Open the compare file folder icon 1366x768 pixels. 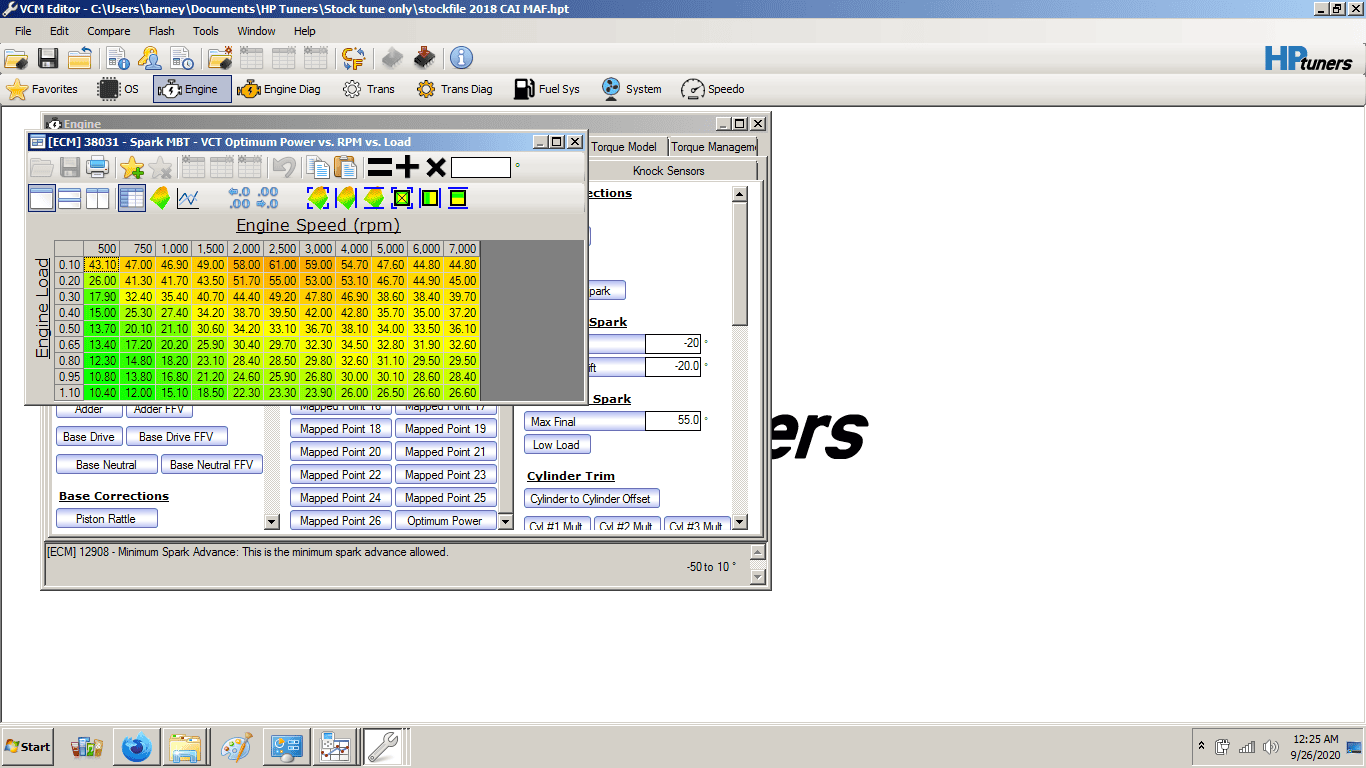pos(220,58)
